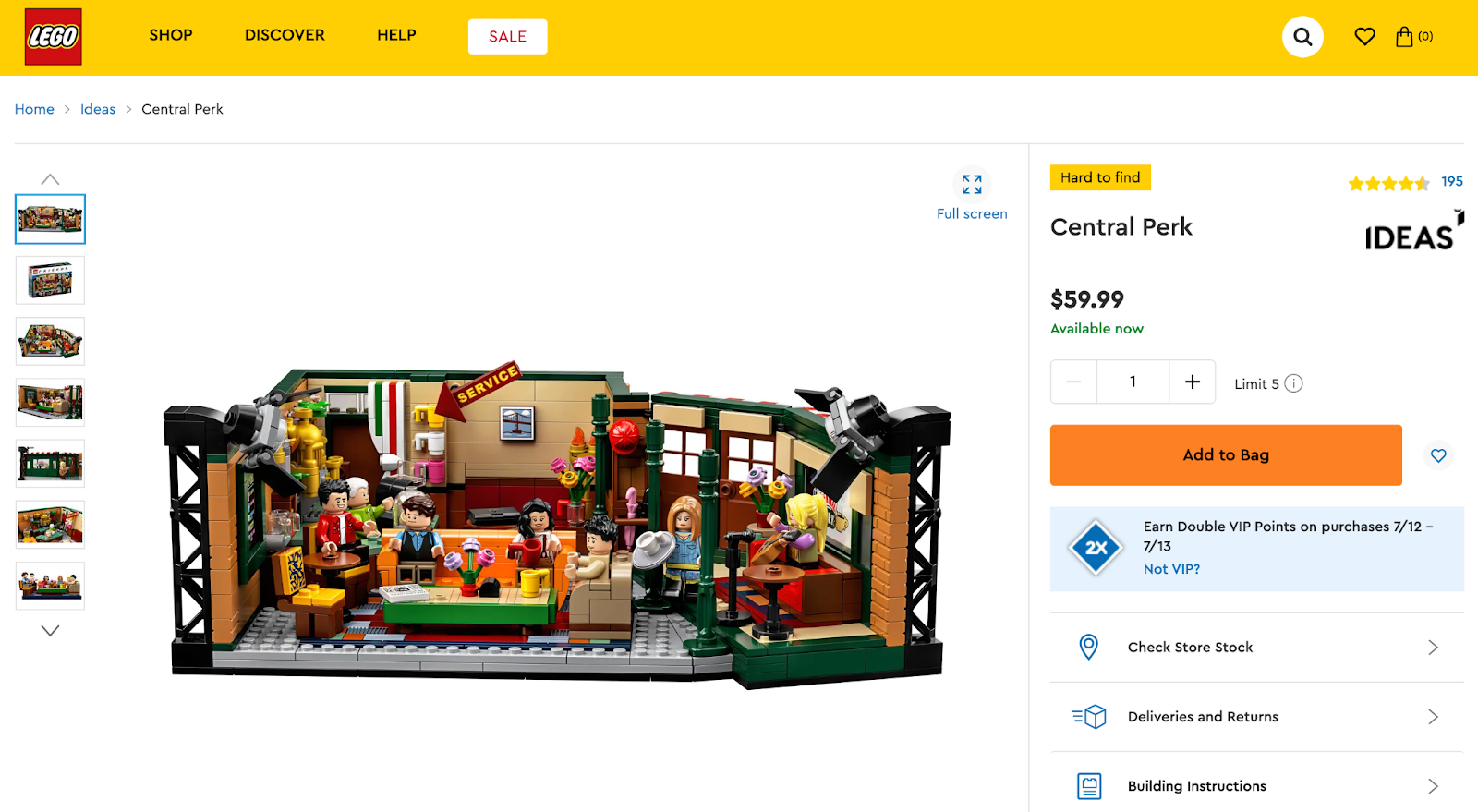Screen dimensions: 1478x812
Task: Open the wishlist heart in header
Action: (1364, 37)
